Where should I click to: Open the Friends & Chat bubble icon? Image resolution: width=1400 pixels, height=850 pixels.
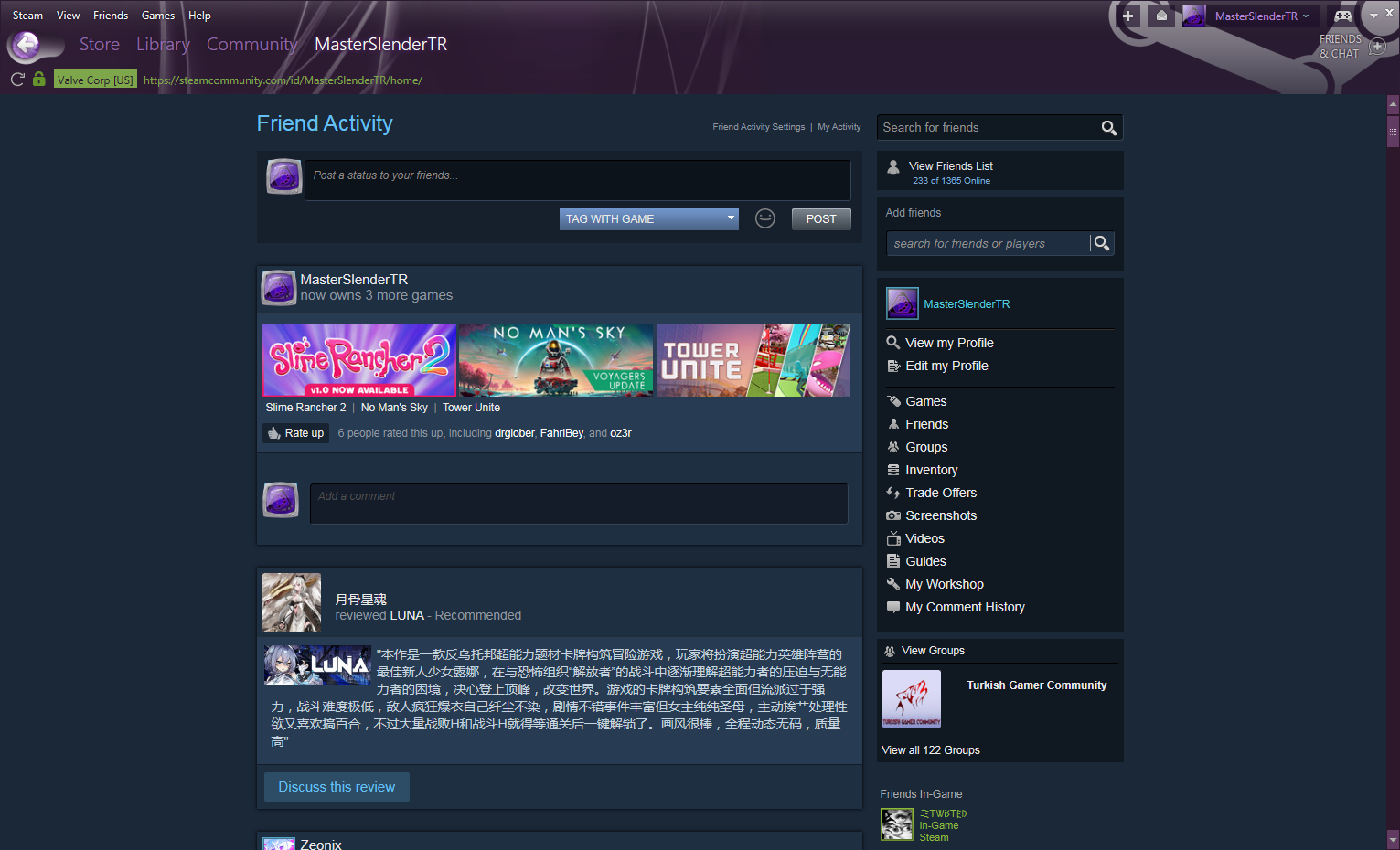1378,46
